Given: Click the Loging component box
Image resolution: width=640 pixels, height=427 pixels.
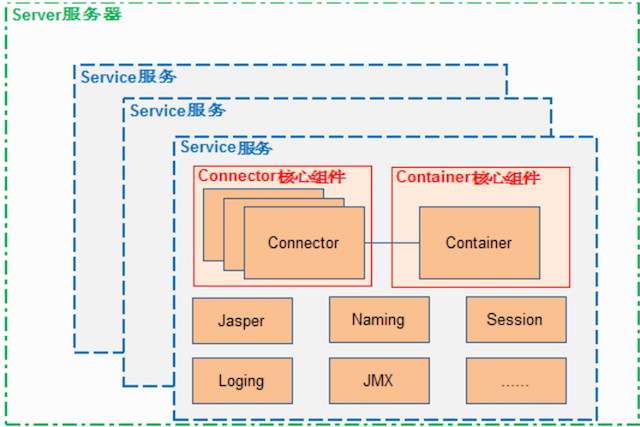Looking at the screenshot, I should [x=242, y=381].
